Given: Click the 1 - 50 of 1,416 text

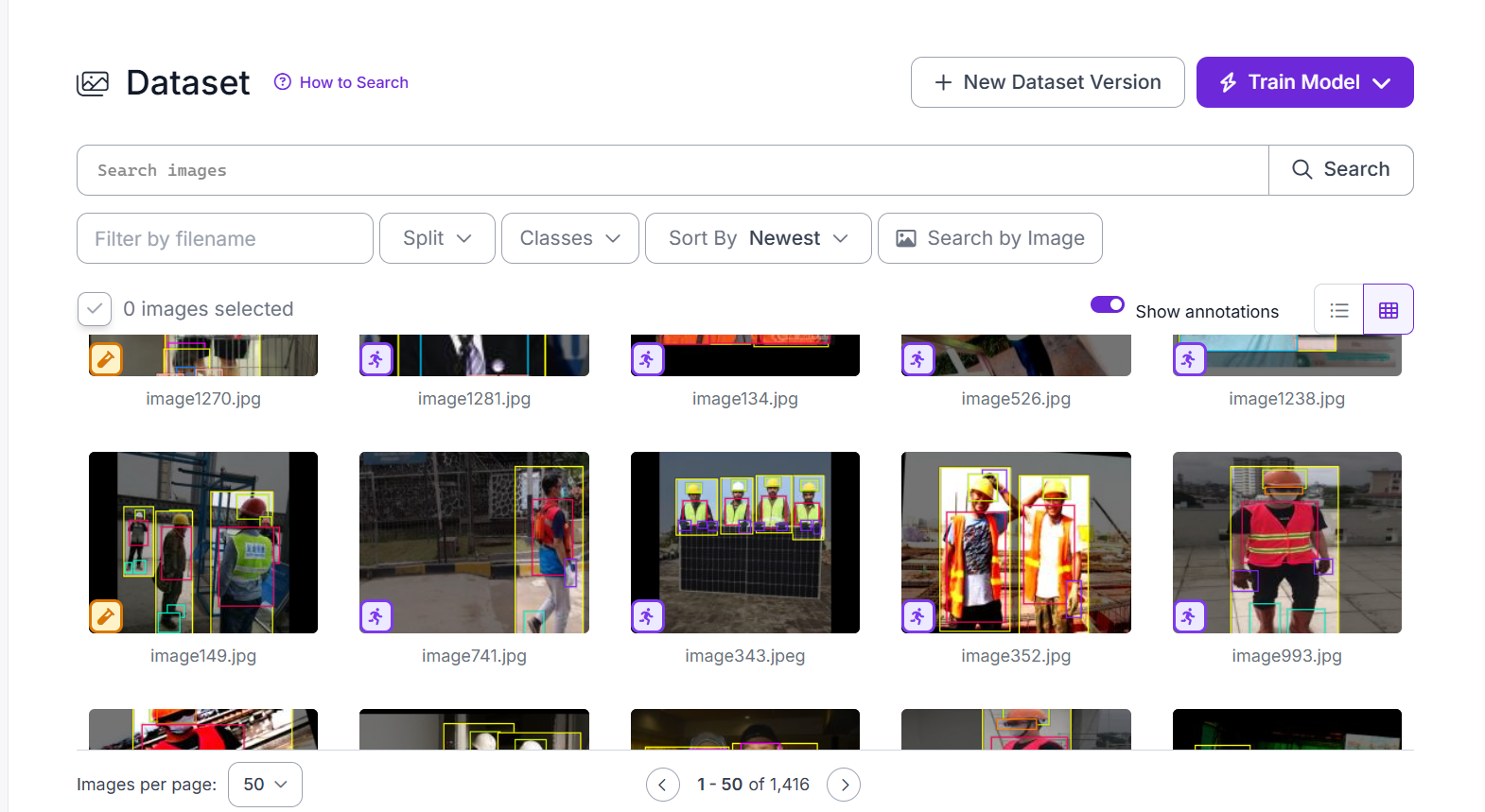Looking at the screenshot, I should (x=753, y=785).
